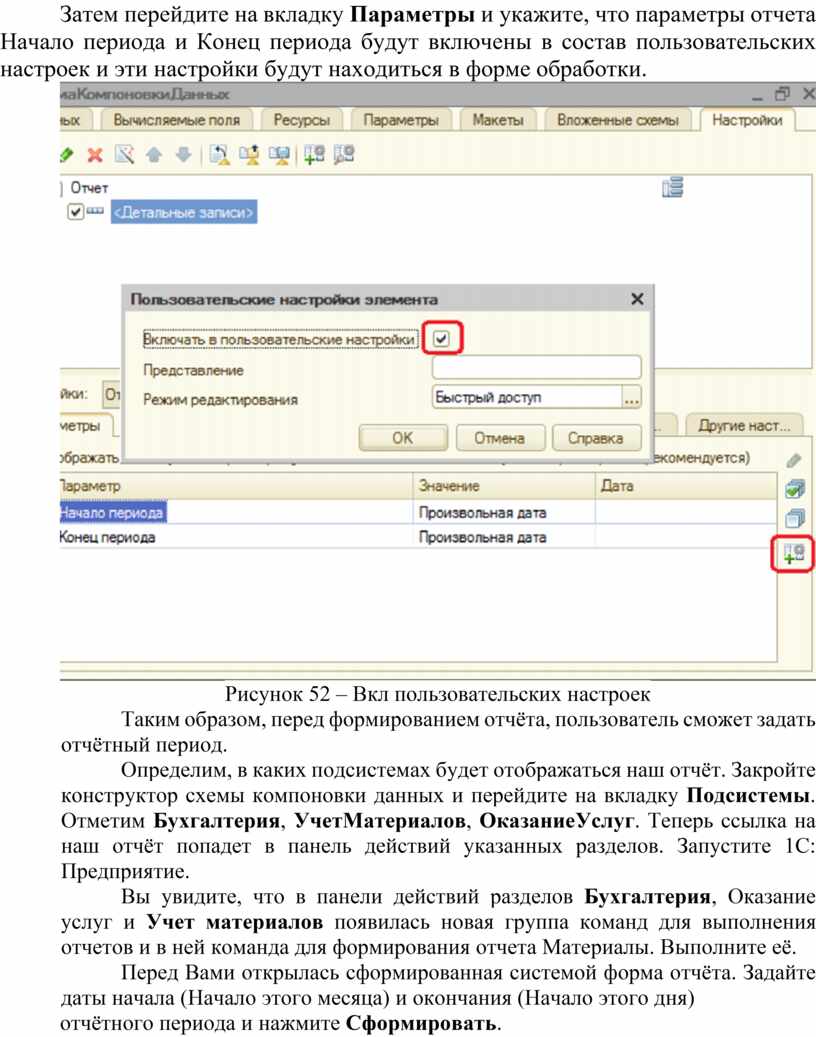Image resolution: width=816 pixels, height=1037 pixels.
Task: Click the Значение column header
Action: pyautogui.click(x=504, y=486)
